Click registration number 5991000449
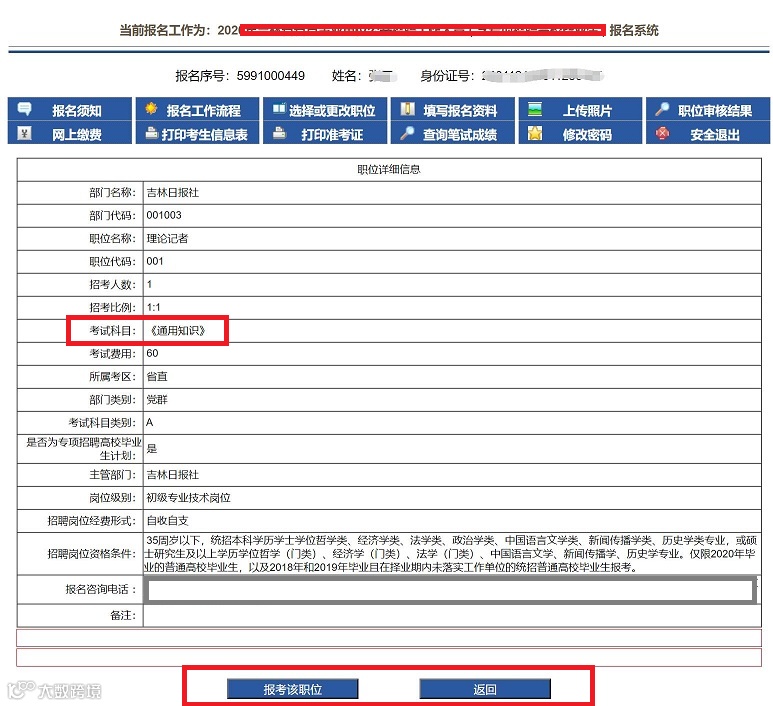The height and width of the screenshot is (706, 773). pos(271,75)
